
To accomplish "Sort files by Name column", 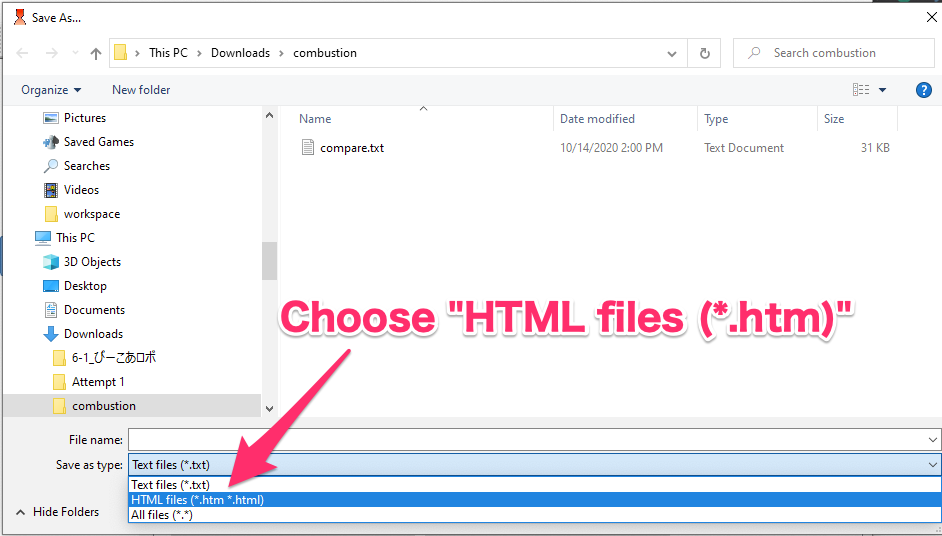I will pos(315,119).
